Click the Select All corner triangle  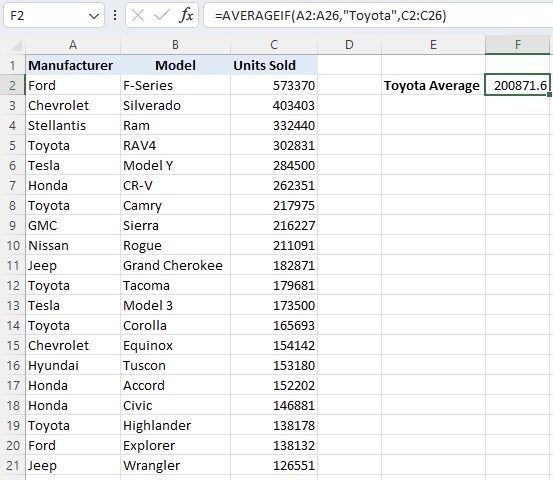[x=16, y=45]
